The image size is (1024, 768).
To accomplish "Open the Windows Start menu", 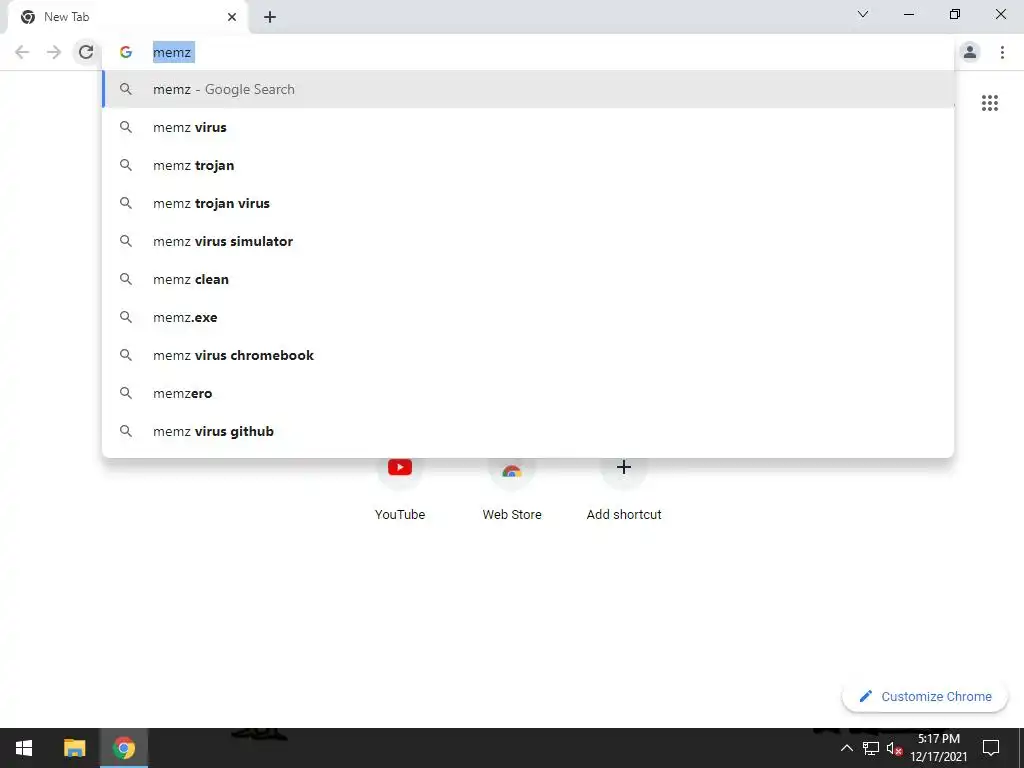I will [x=24, y=748].
